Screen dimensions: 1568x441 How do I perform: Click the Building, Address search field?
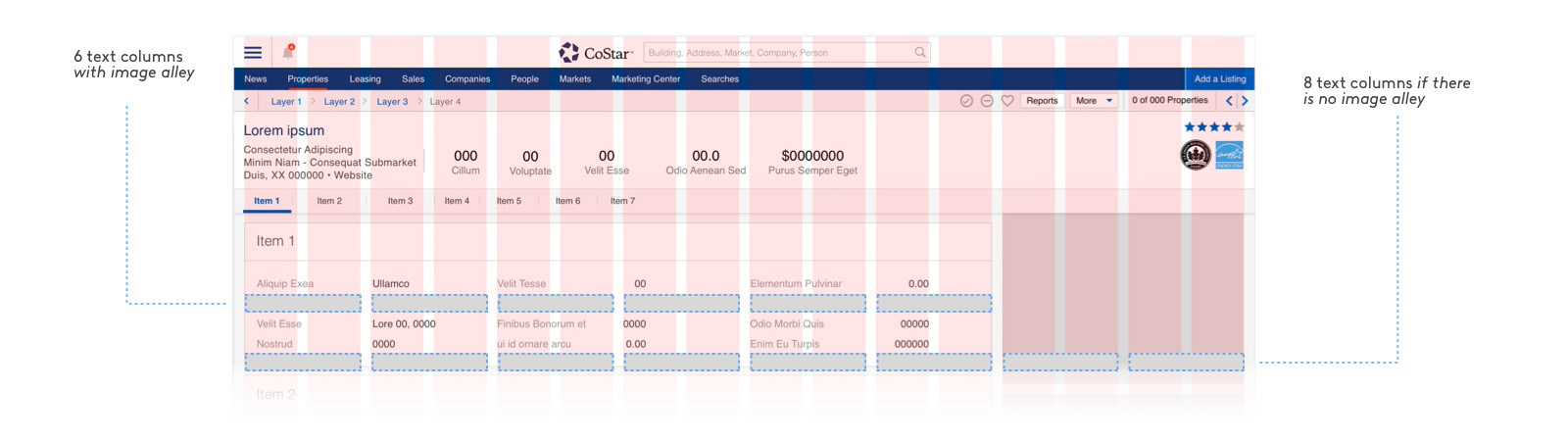pyautogui.click(x=774, y=53)
